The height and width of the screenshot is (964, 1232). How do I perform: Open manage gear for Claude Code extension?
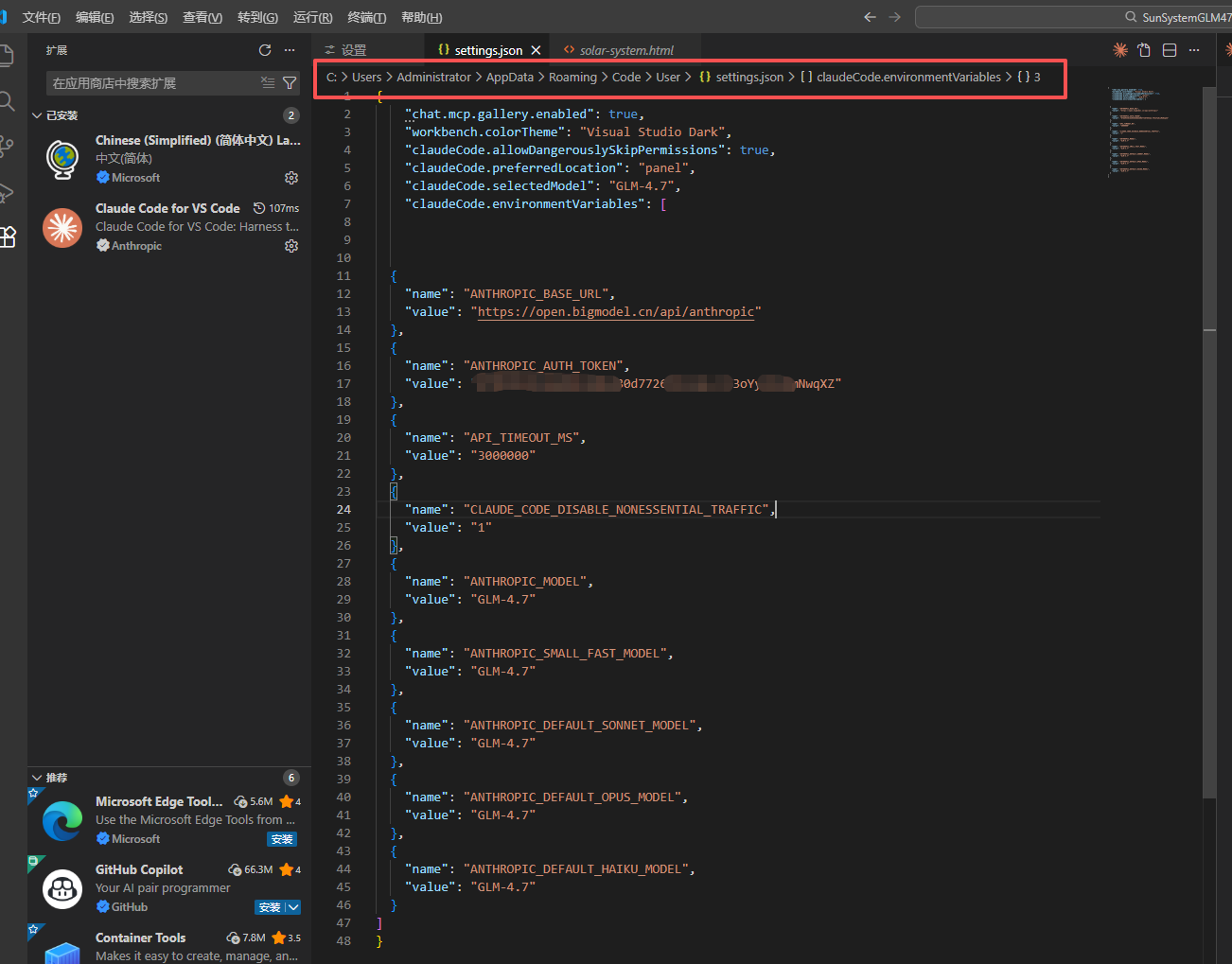(x=291, y=246)
